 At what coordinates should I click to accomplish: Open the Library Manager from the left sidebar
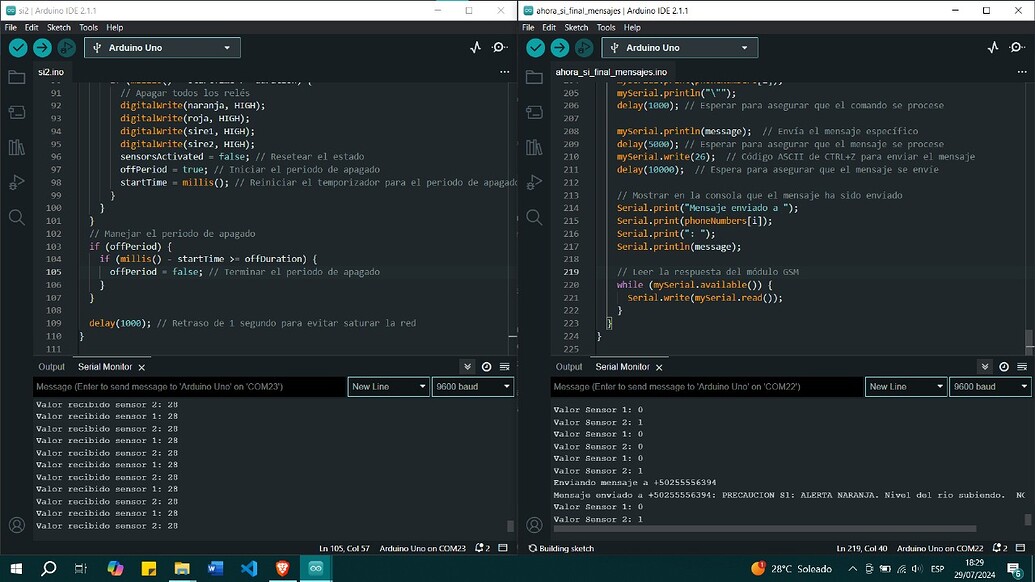click(15, 147)
